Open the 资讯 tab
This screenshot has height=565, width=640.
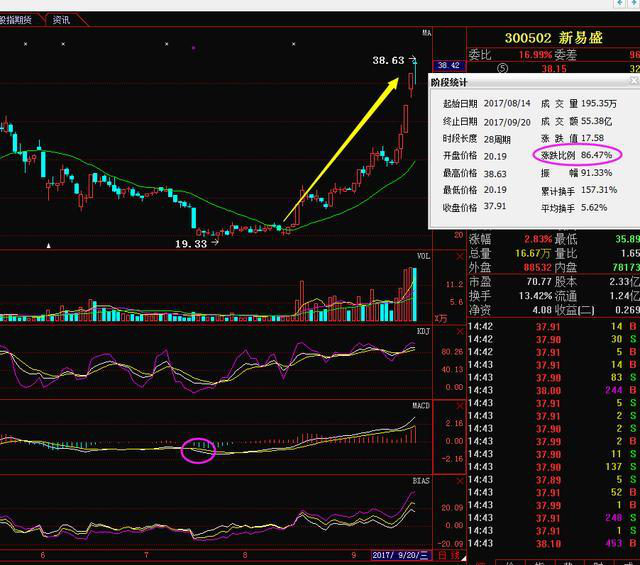[x=61, y=20]
